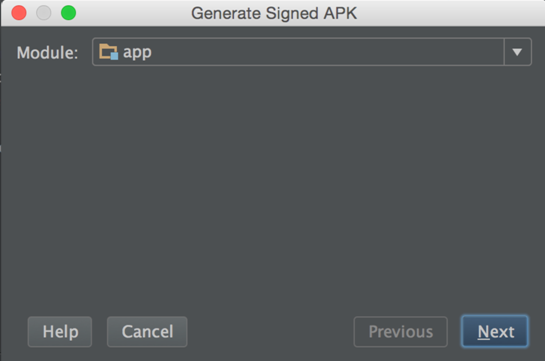This screenshot has height=361, width=545.
Task: Click the gray minimize window button
Action: tap(44, 13)
